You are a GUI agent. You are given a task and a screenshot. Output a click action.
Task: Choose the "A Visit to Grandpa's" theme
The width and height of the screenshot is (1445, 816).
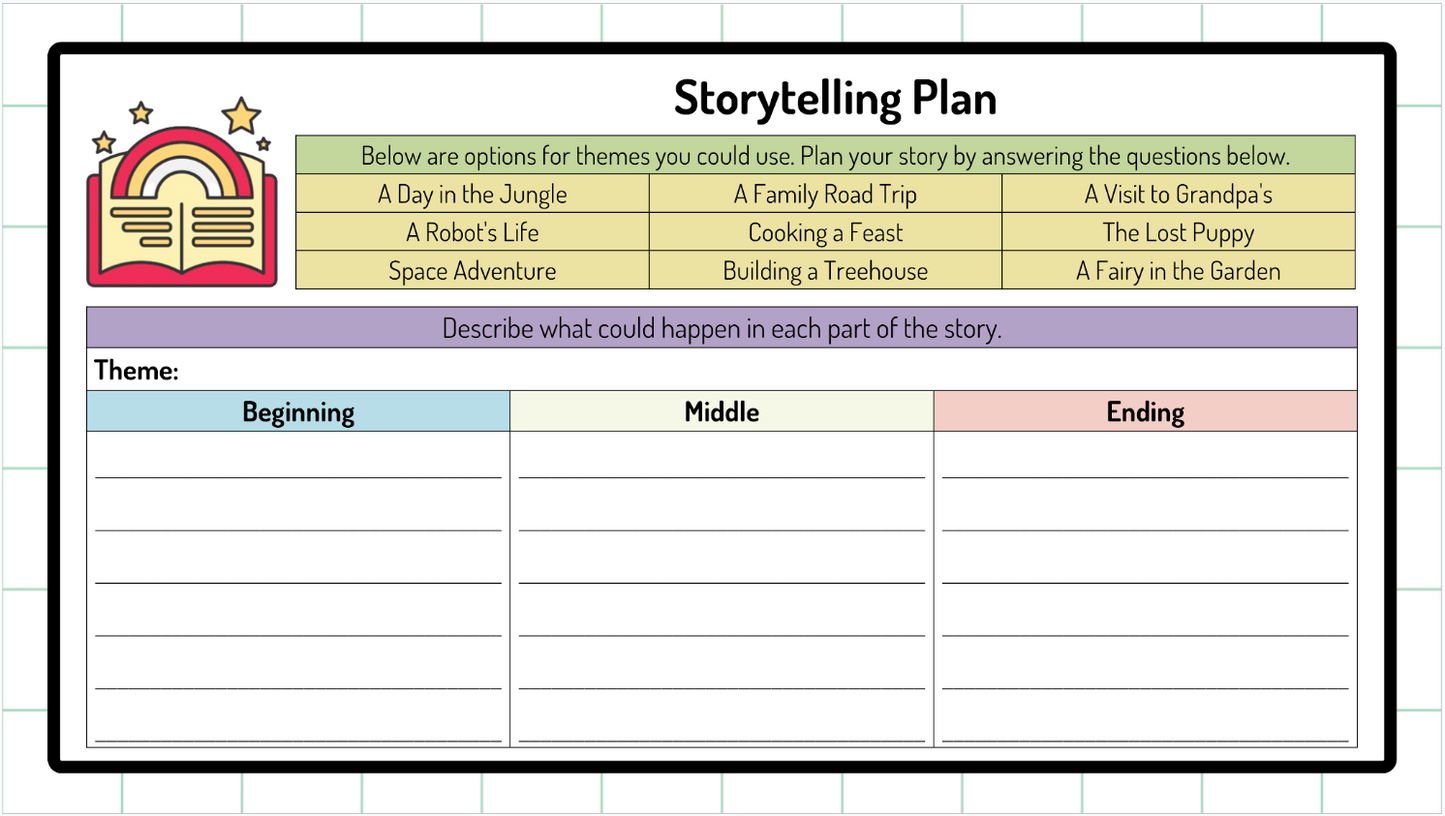tap(1178, 194)
